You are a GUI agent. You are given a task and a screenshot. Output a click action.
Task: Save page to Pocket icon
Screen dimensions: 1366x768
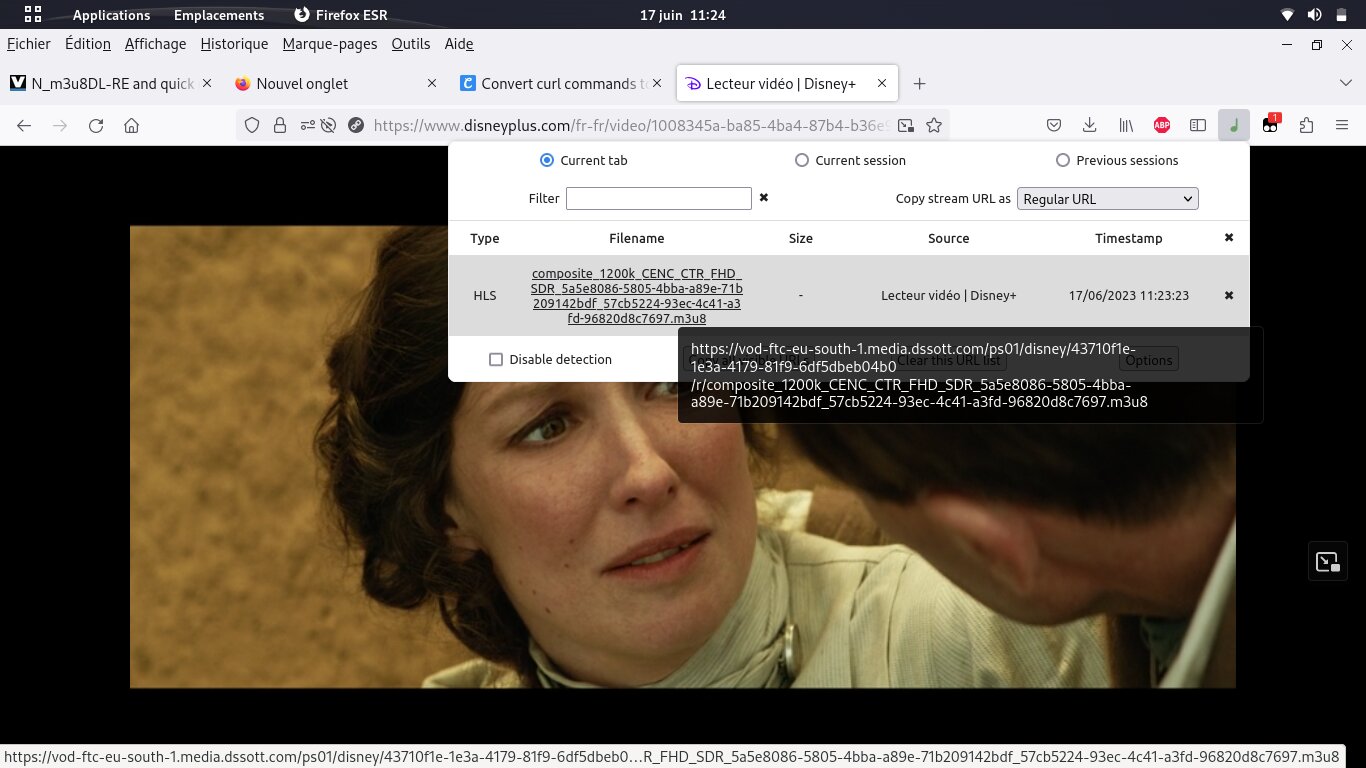[x=1054, y=125]
